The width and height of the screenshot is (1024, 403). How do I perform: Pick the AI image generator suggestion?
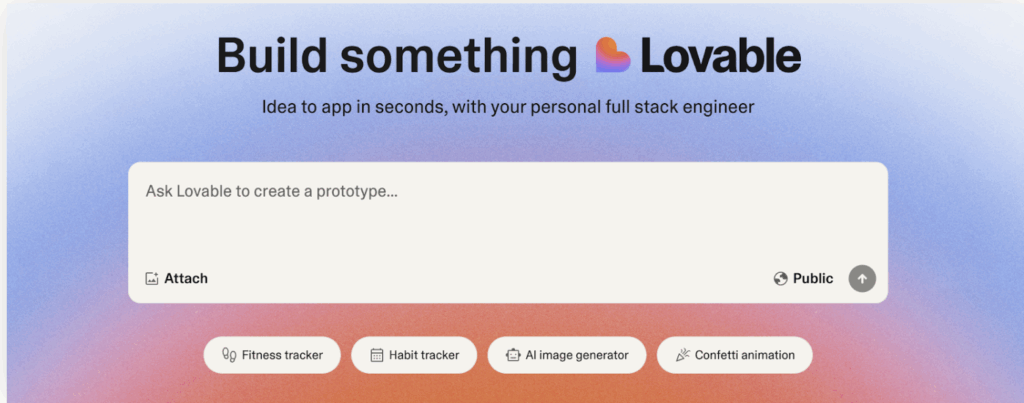tap(567, 355)
